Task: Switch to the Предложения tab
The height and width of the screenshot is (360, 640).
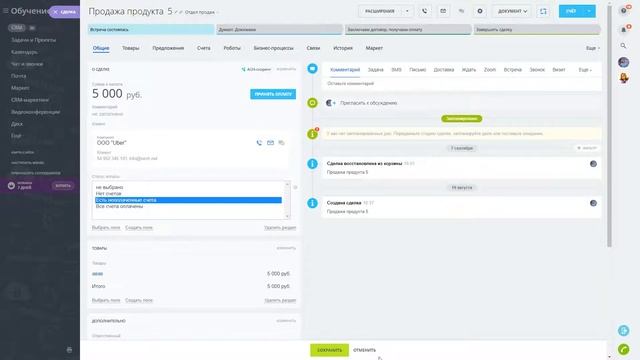Action: [168, 48]
